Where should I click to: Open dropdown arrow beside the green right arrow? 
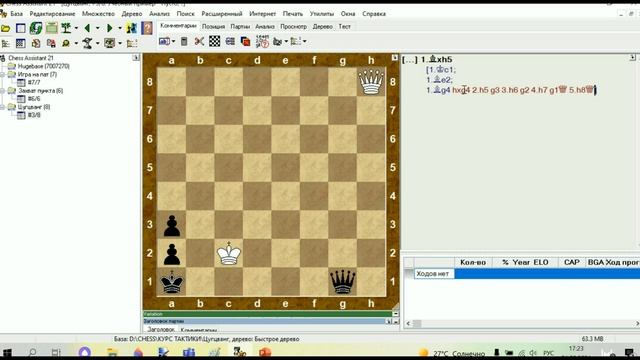pyautogui.click(x=120, y=28)
